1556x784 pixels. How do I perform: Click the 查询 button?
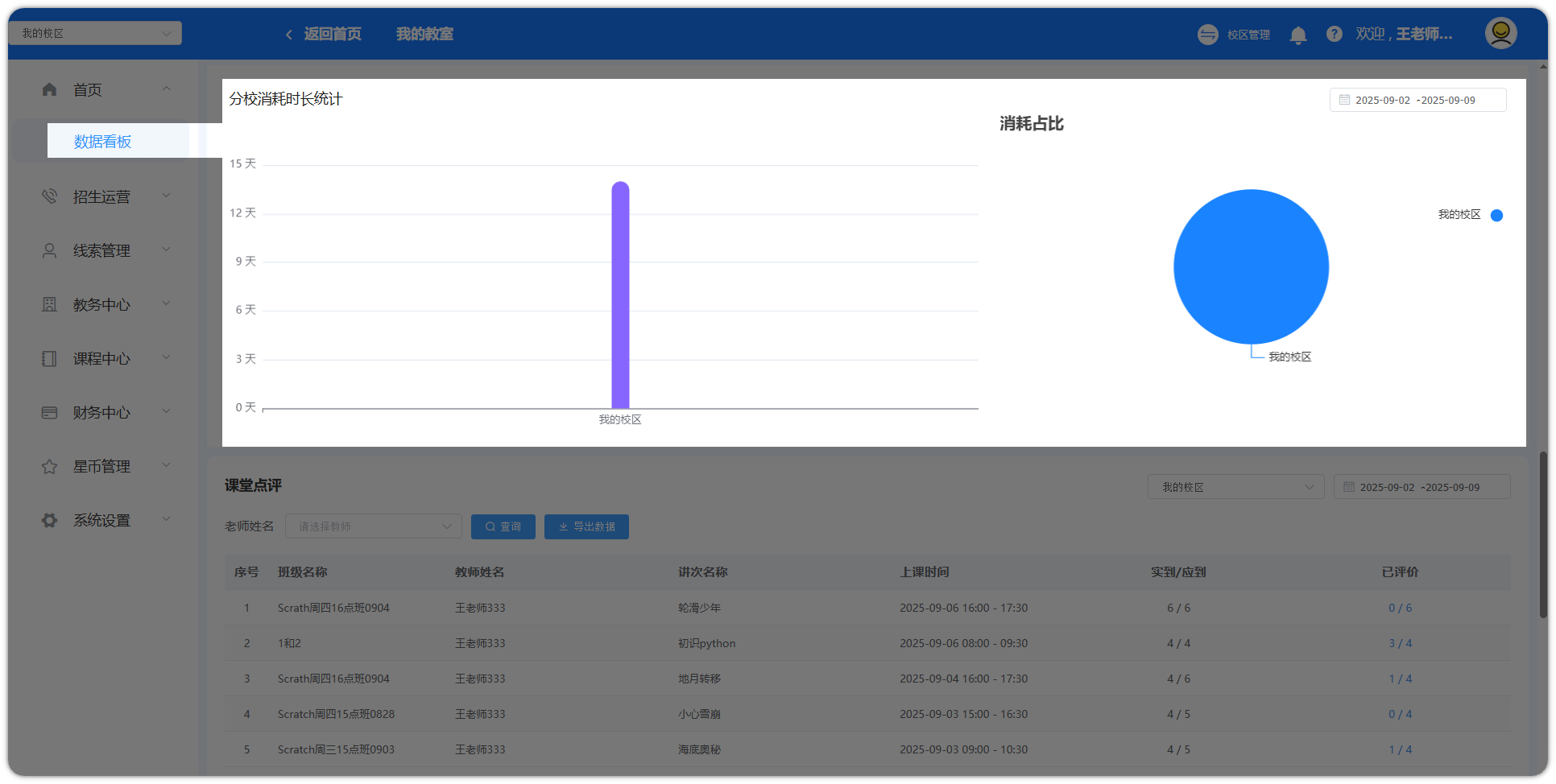[503, 526]
